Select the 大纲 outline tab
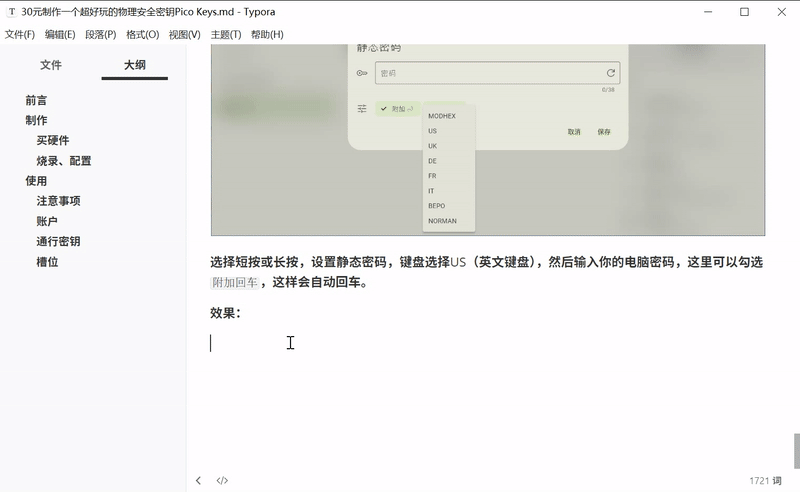The image size is (800, 492). 134,65
